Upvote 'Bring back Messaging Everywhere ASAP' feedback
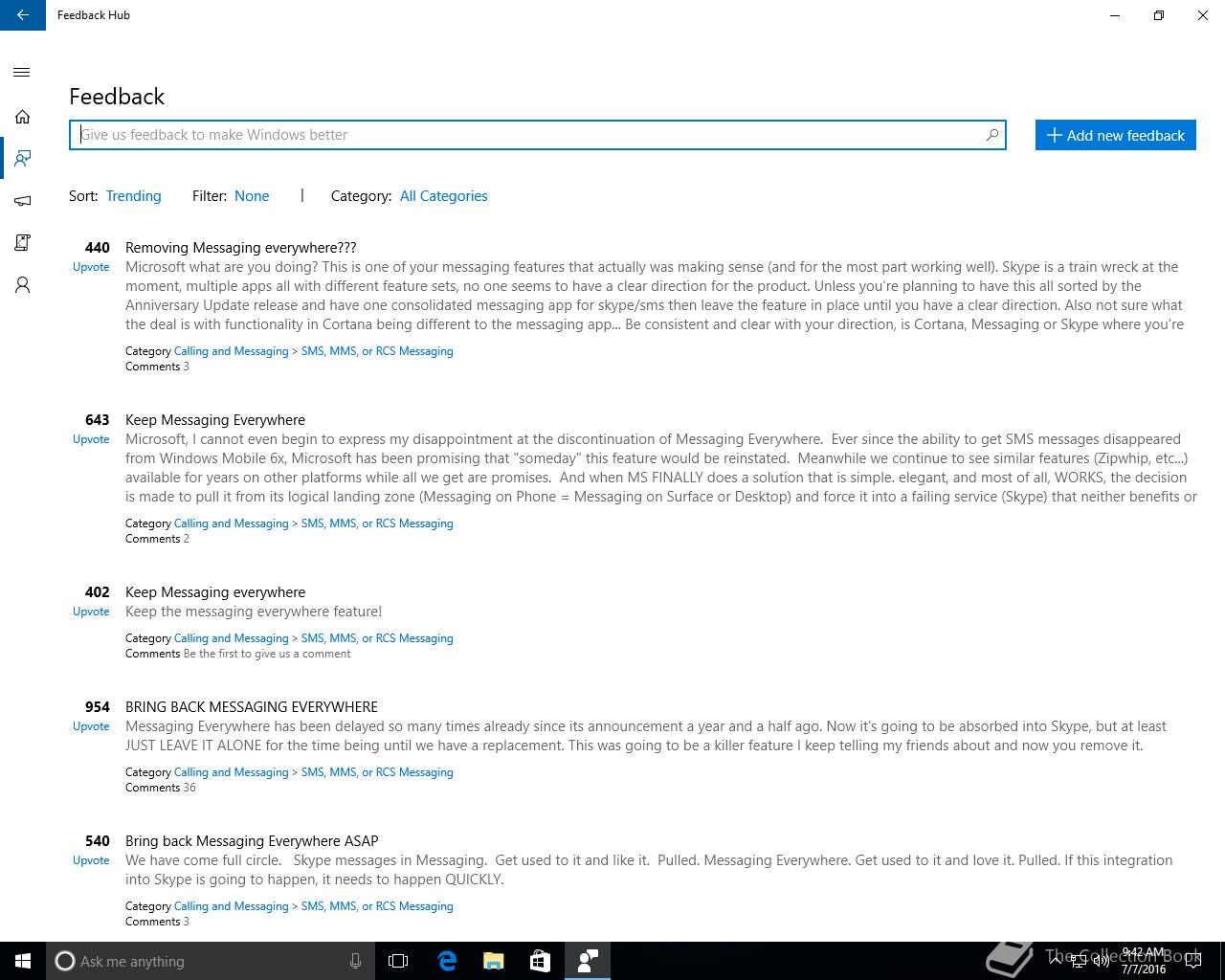Screen dimensions: 1225x980 91,860
